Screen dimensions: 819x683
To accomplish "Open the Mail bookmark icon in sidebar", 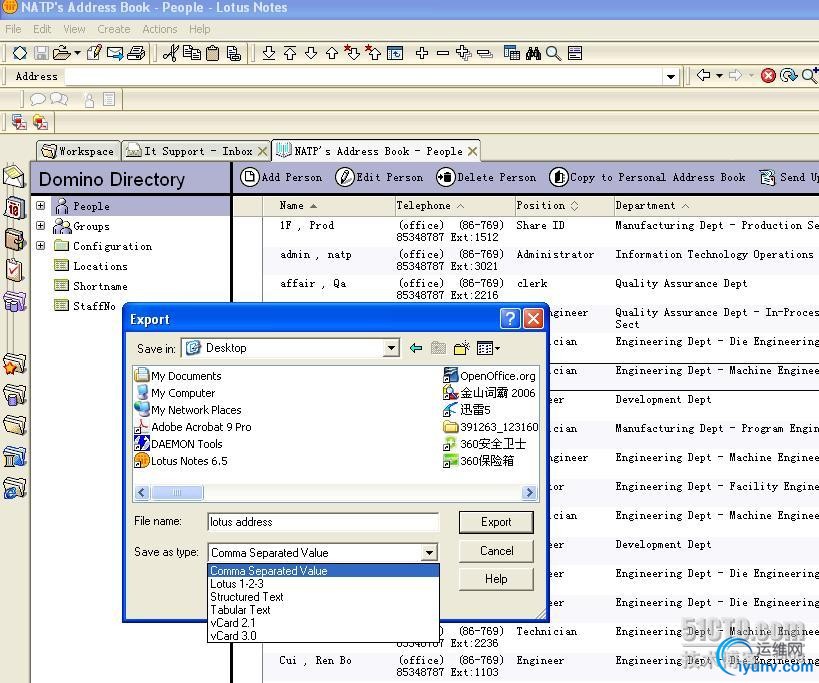I will pos(14,176).
